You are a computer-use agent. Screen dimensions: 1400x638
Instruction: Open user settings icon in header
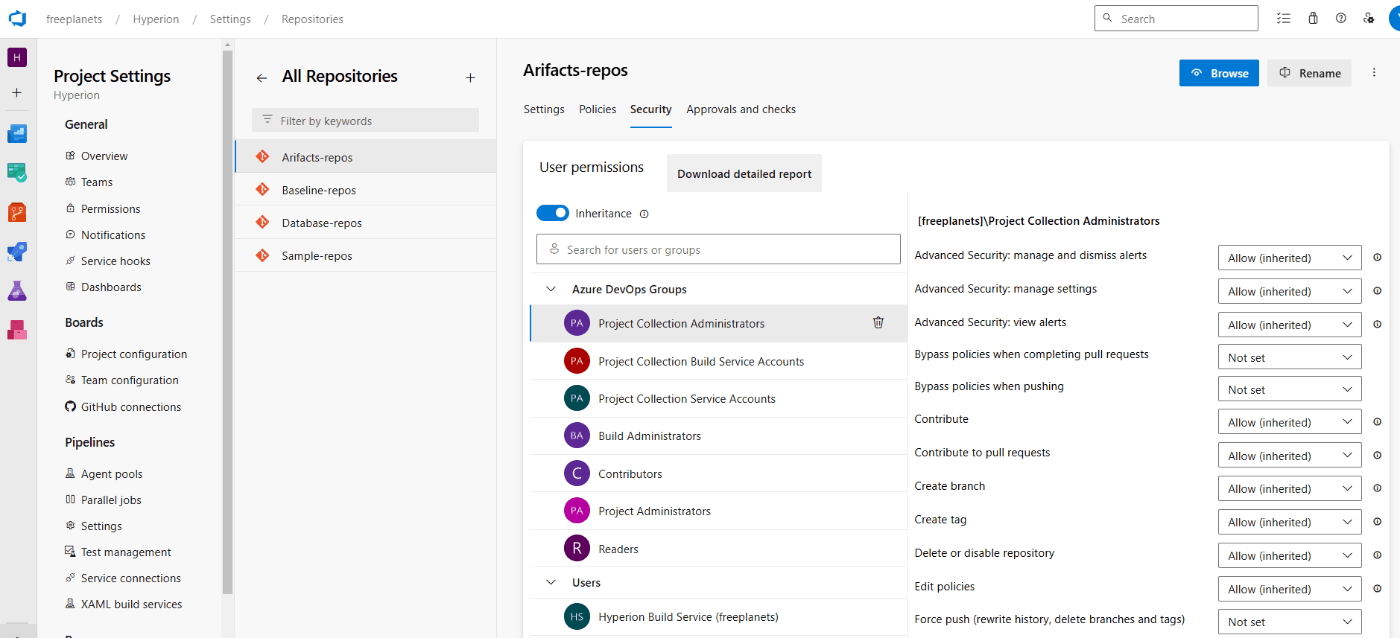1369,18
